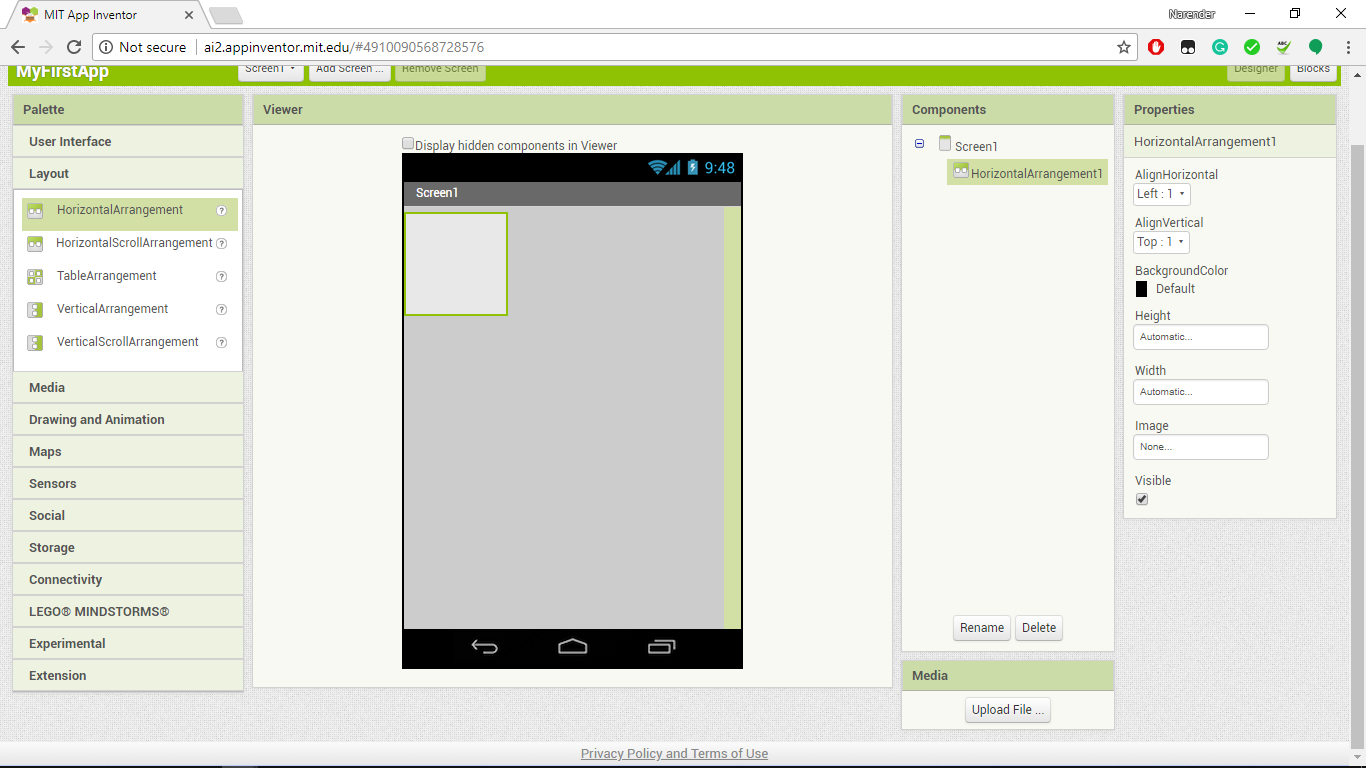Image resolution: width=1366 pixels, height=768 pixels.
Task: Expand the Sensors palette section
Action: [x=128, y=484]
